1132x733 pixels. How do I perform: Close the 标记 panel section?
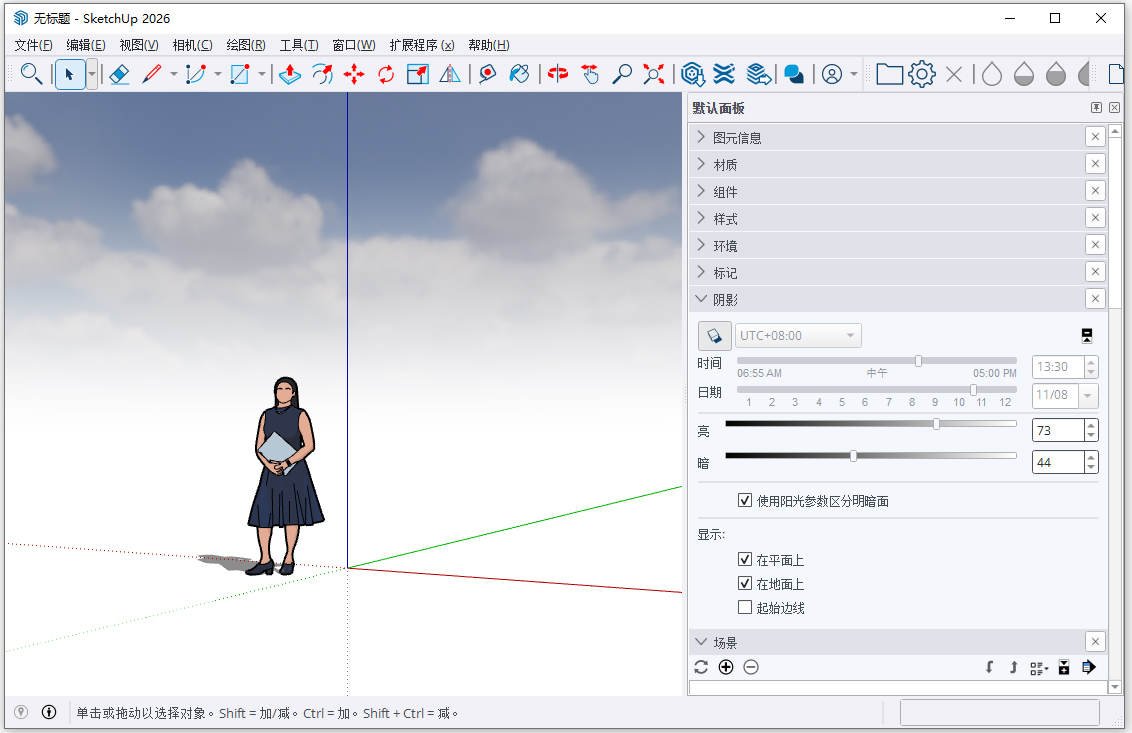coord(1095,271)
